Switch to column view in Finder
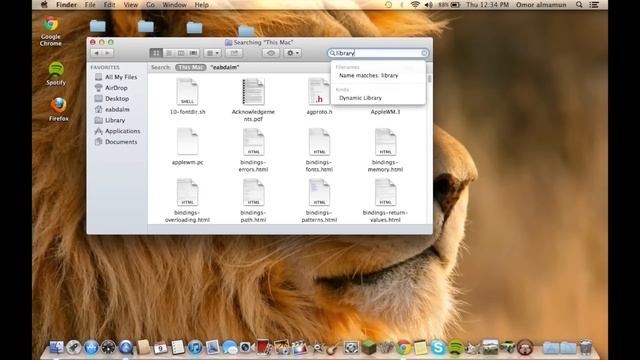The image size is (640, 360). 181,53
